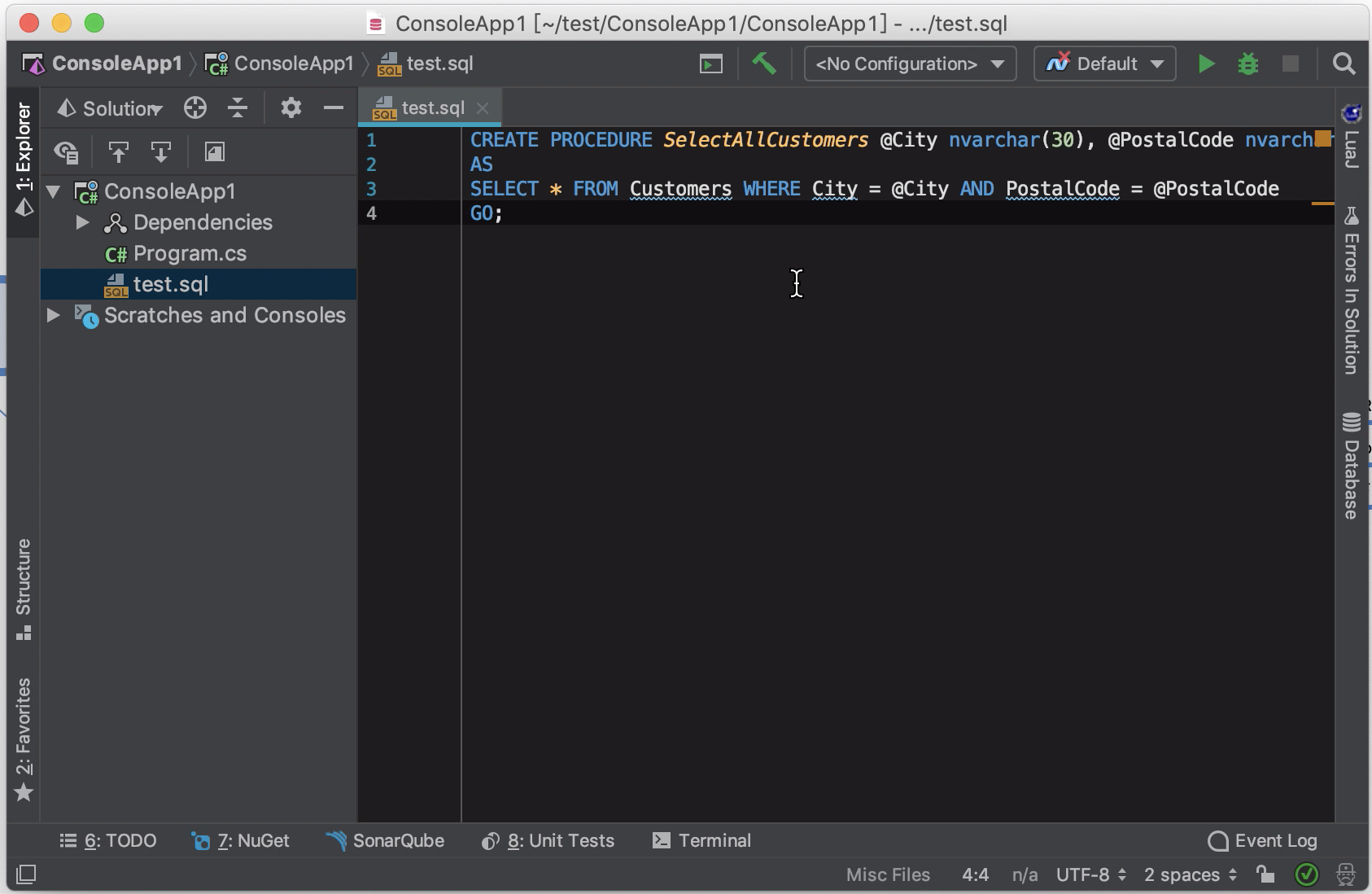Open the Solution view selector dropdown
The width and height of the screenshot is (1372, 894).
coord(111,108)
